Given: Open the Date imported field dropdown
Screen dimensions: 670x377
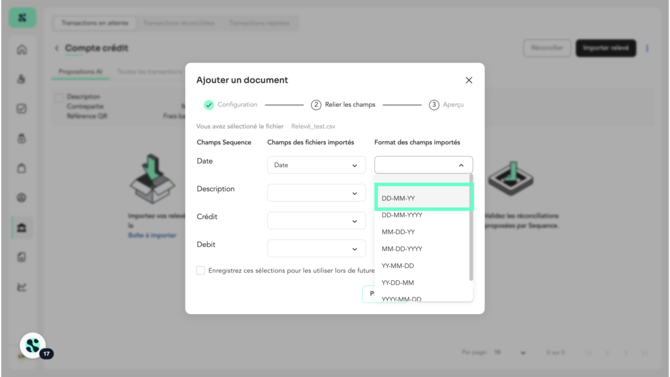Looking at the screenshot, I should [316, 165].
